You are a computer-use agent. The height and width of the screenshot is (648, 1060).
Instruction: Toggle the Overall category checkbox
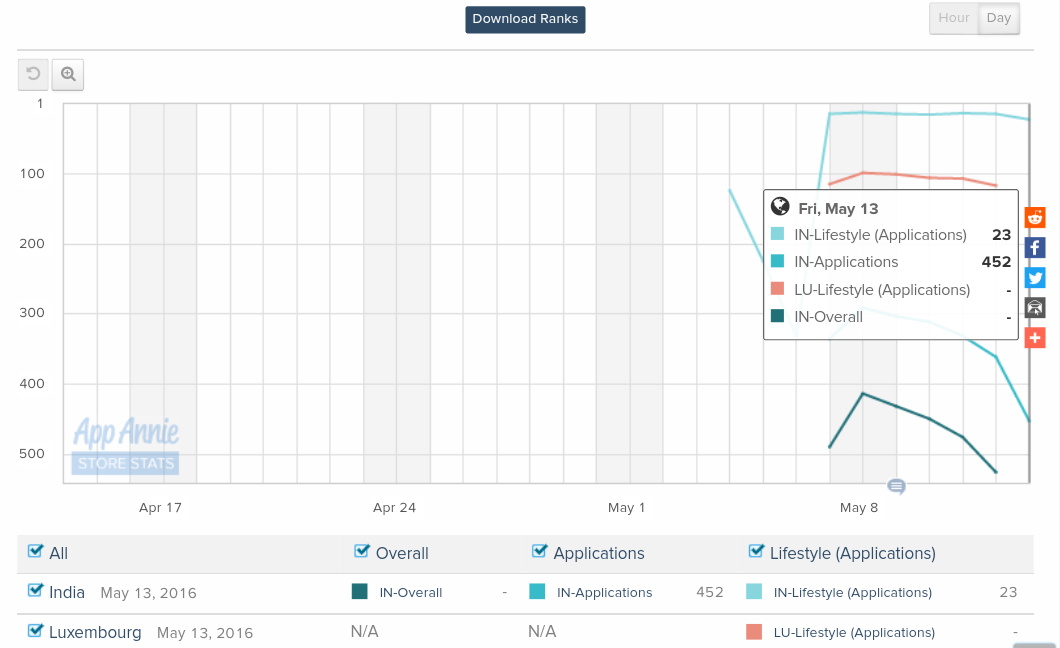point(362,552)
